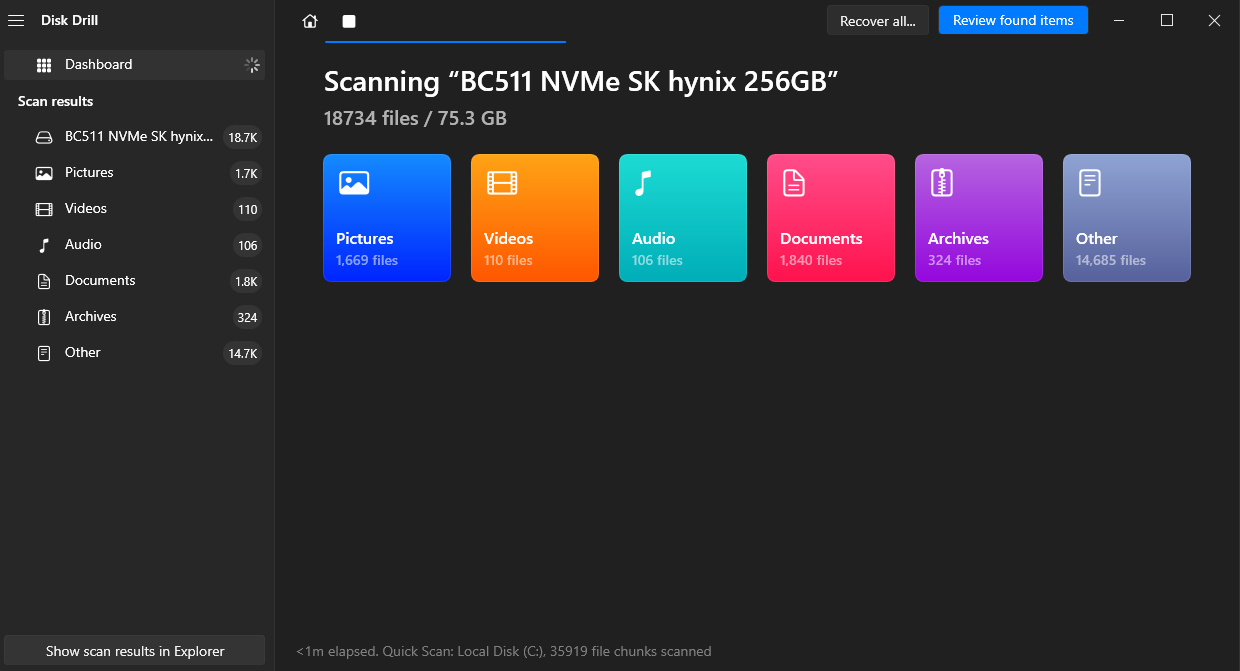The height and width of the screenshot is (671, 1240).
Task: Click the Scan results heading
Action: pos(56,101)
